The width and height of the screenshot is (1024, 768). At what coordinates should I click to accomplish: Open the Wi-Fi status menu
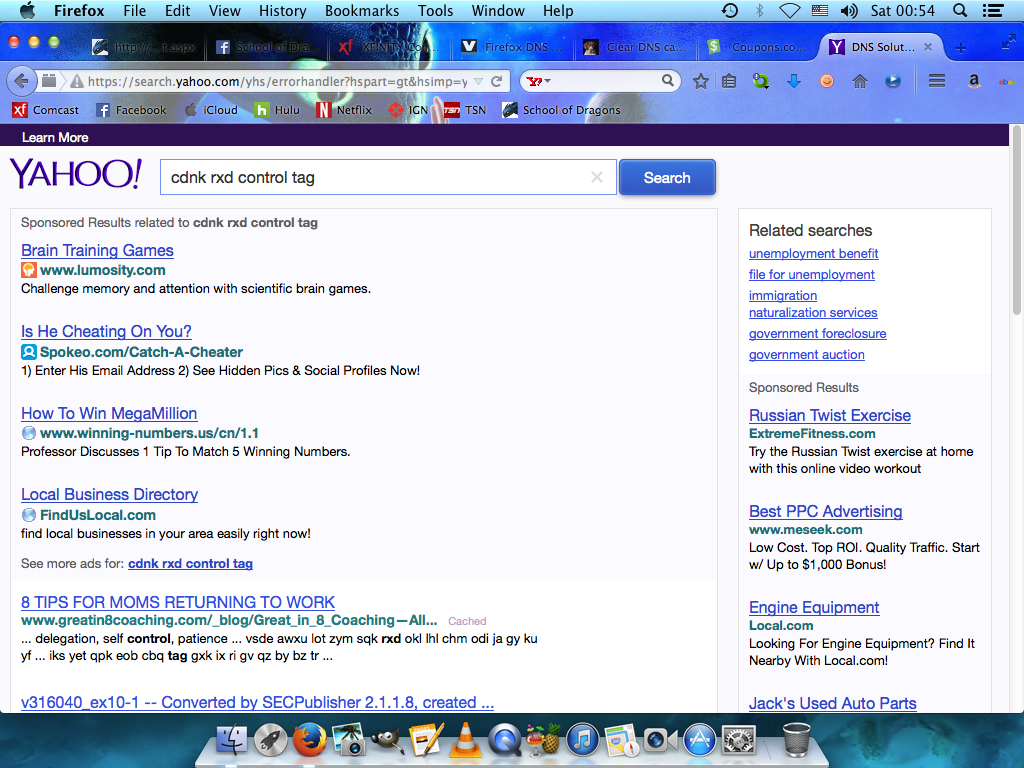[790, 10]
